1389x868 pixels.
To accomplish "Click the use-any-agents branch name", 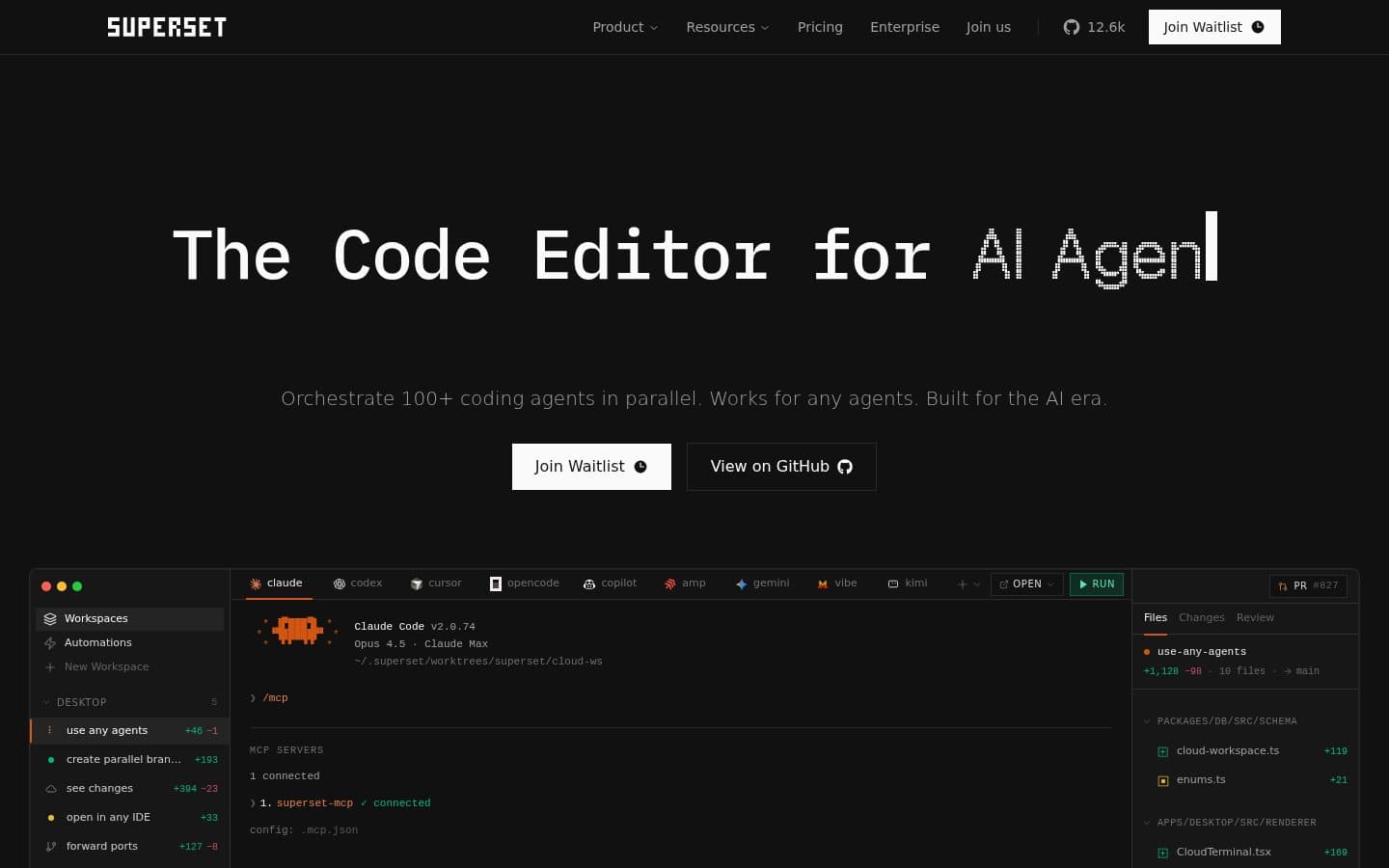I will click(x=1202, y=652).
